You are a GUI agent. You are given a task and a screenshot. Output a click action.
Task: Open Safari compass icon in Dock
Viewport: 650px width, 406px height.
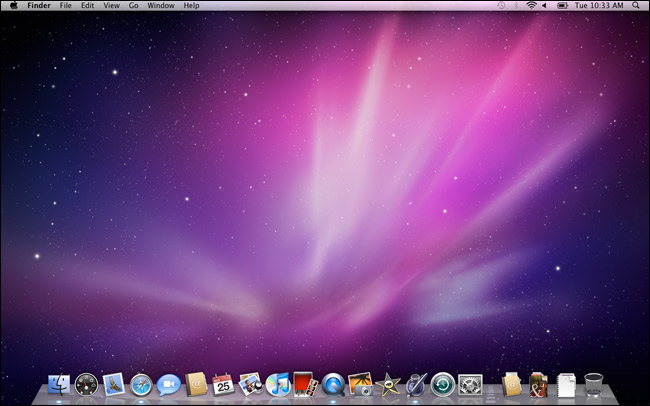[141, 384]
